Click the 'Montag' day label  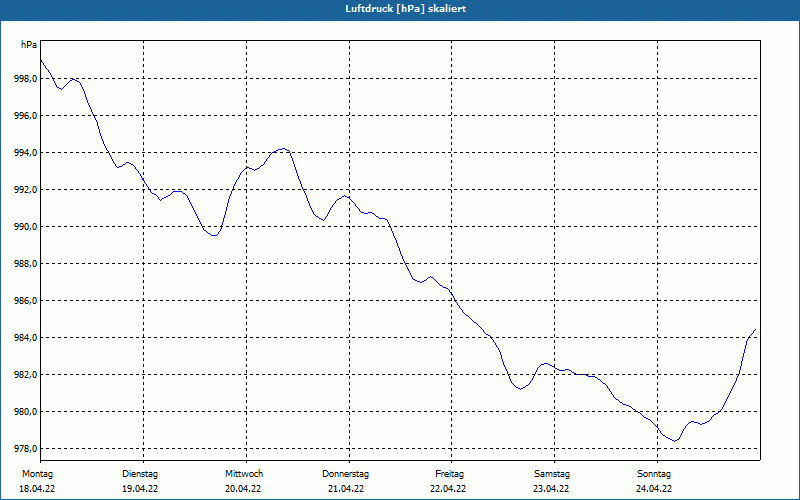pos(37,474)
